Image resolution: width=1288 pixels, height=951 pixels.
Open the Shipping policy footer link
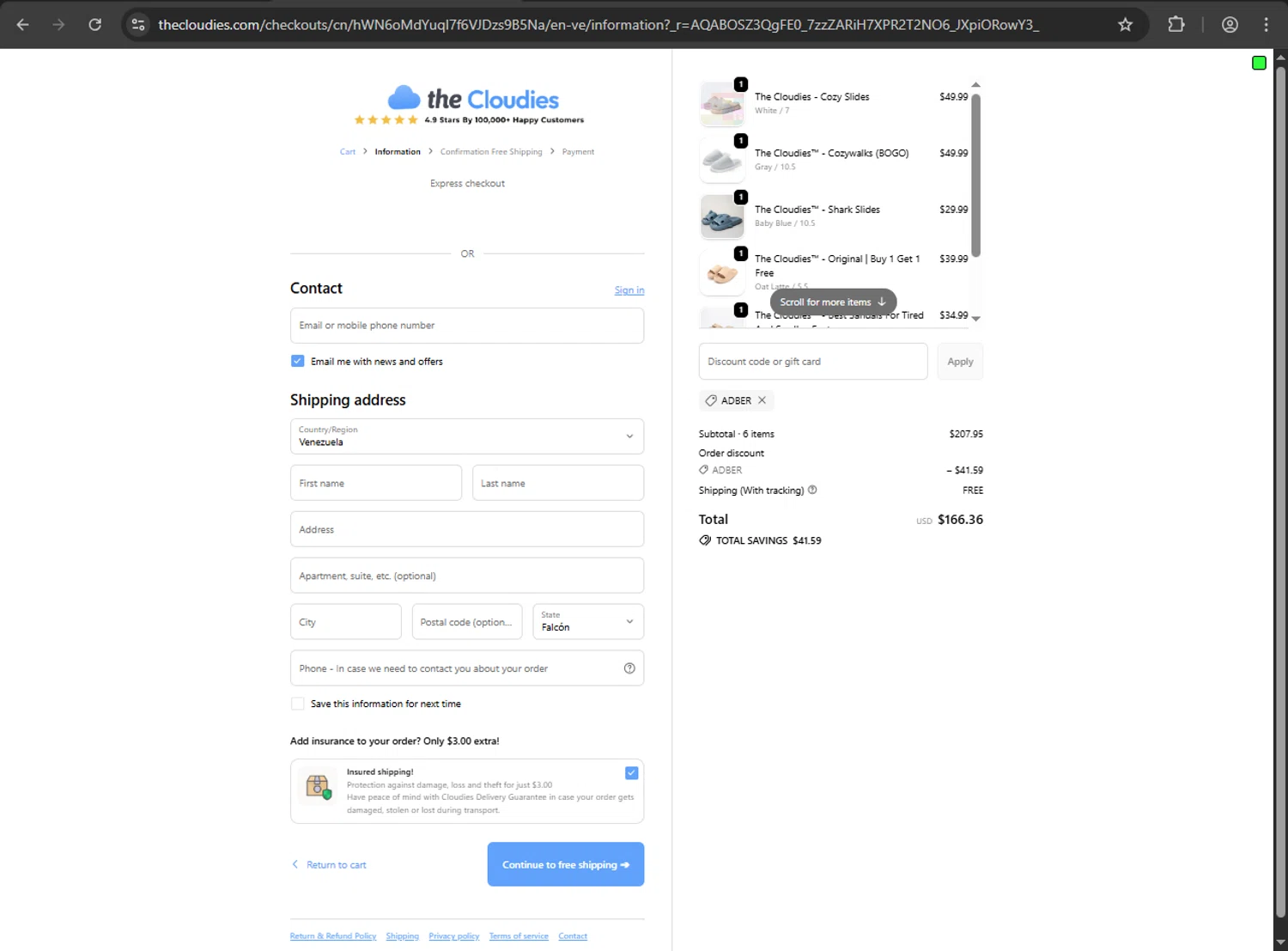(403, 936)
